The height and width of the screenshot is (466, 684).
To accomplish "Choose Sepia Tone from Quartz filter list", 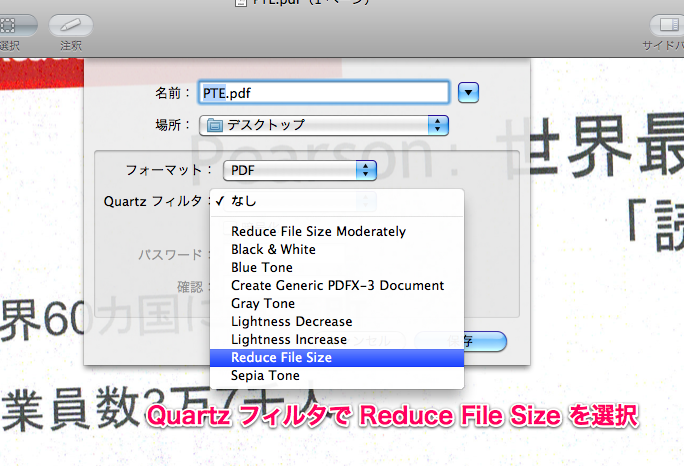I will pyautogui.click(x=336, y=376).
